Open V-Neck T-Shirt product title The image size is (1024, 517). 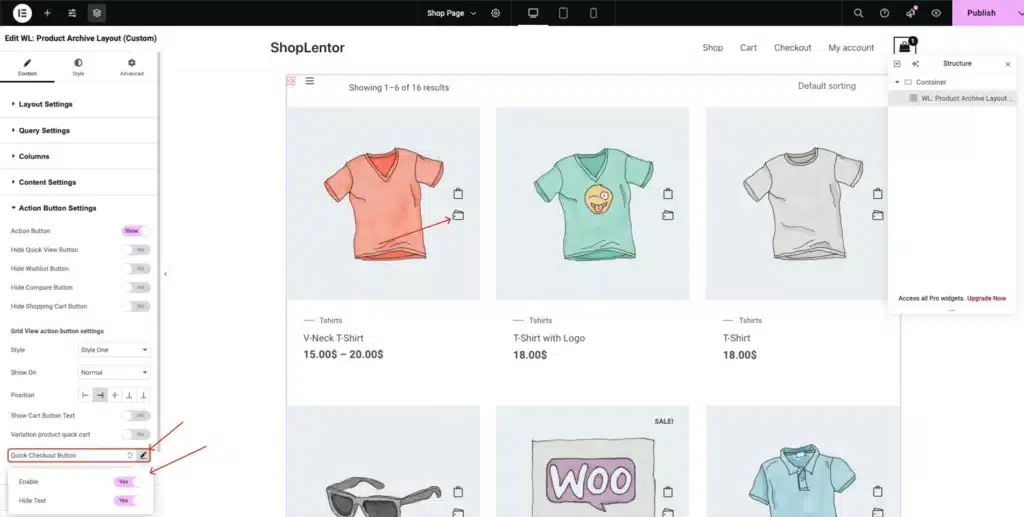[333, 338]
